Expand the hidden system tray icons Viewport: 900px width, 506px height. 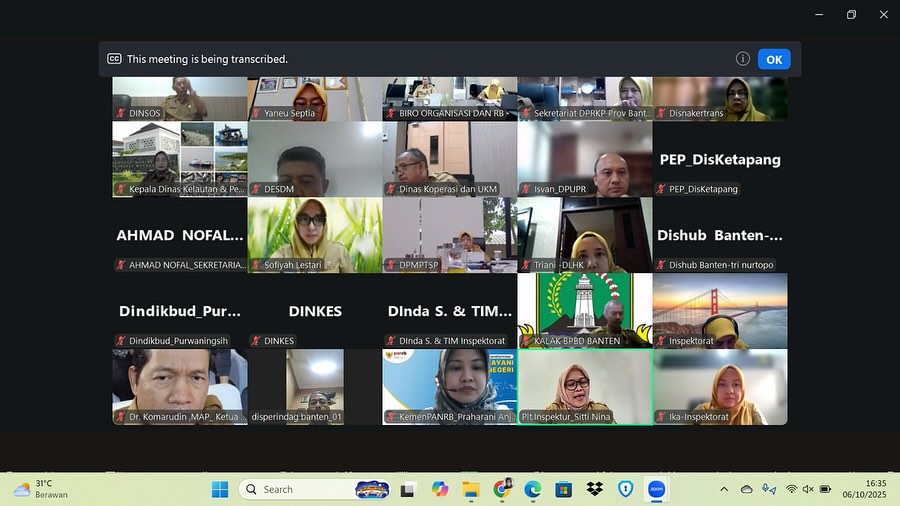[724, 489]
